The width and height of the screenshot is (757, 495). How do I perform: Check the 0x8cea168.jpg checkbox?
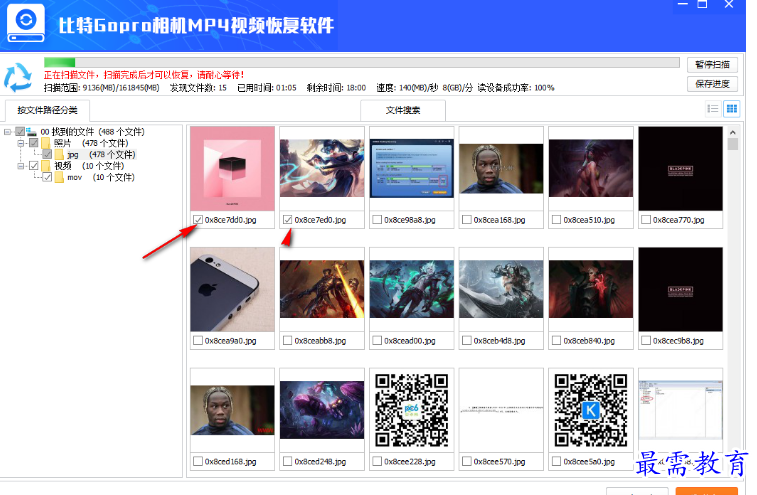tap(466, 220)
